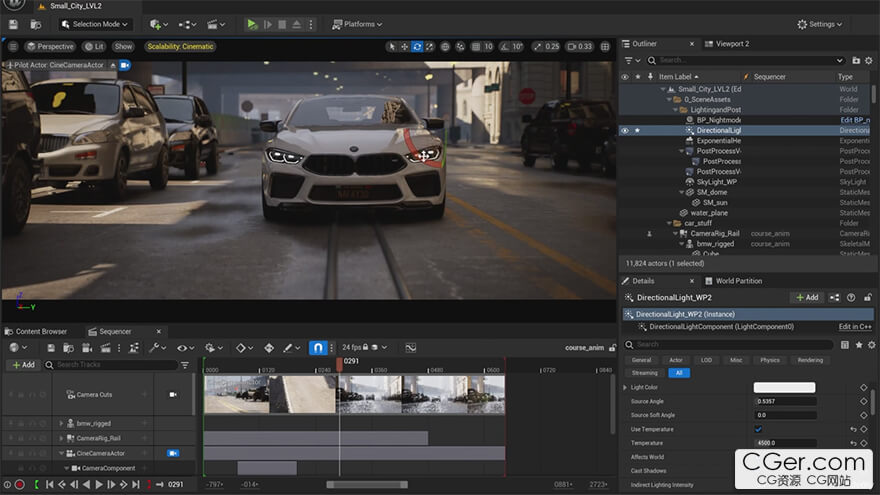Image resolution: width=880 pixels, height=495 pixels.
Task: Expand the CameraRig_Rail track in Sequencer
Action: [61, 438]
